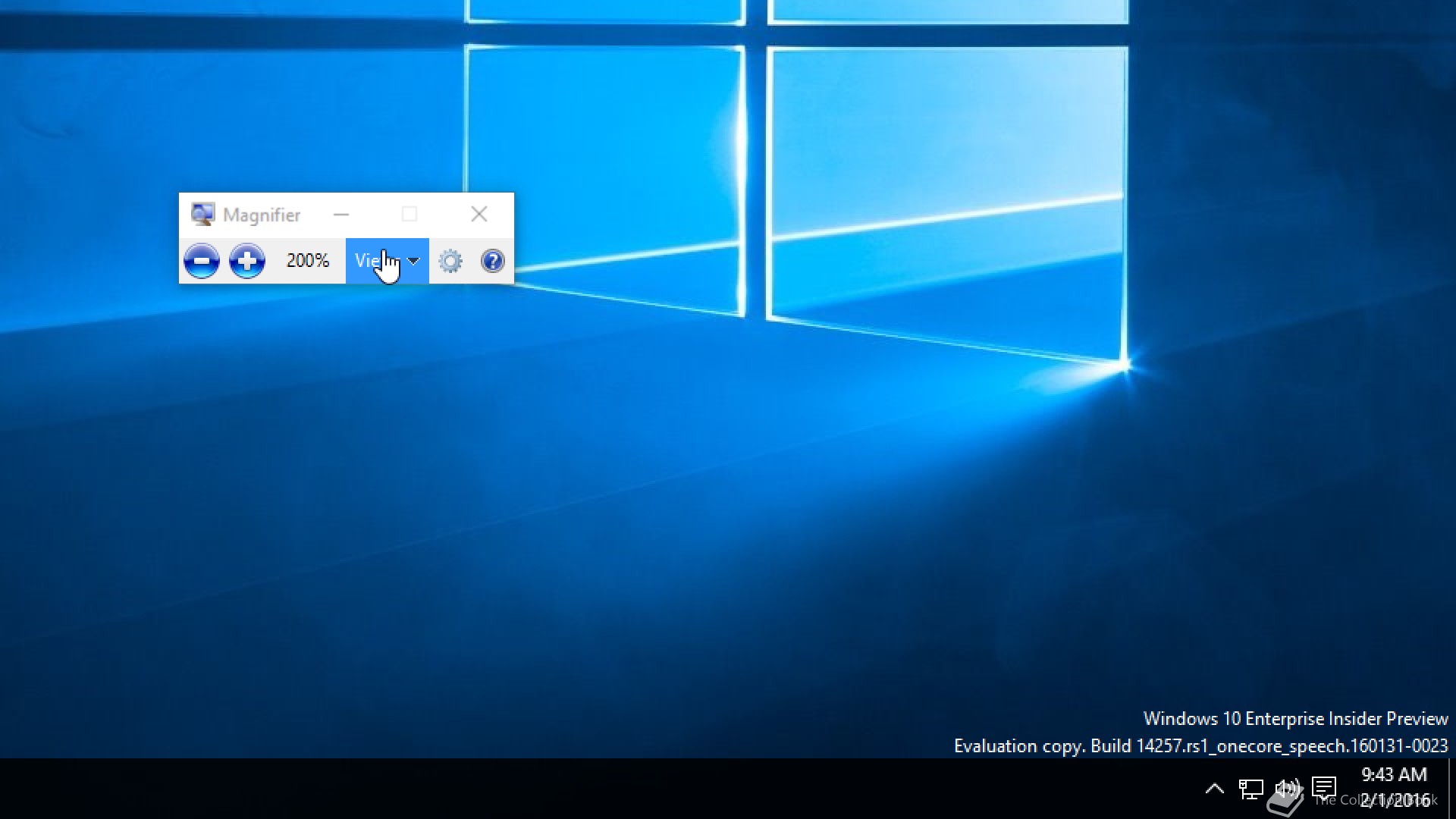Zoom in with the plus button
Image resolution: width=1456 pixels, height=819 pixels.
pos(247,261)
